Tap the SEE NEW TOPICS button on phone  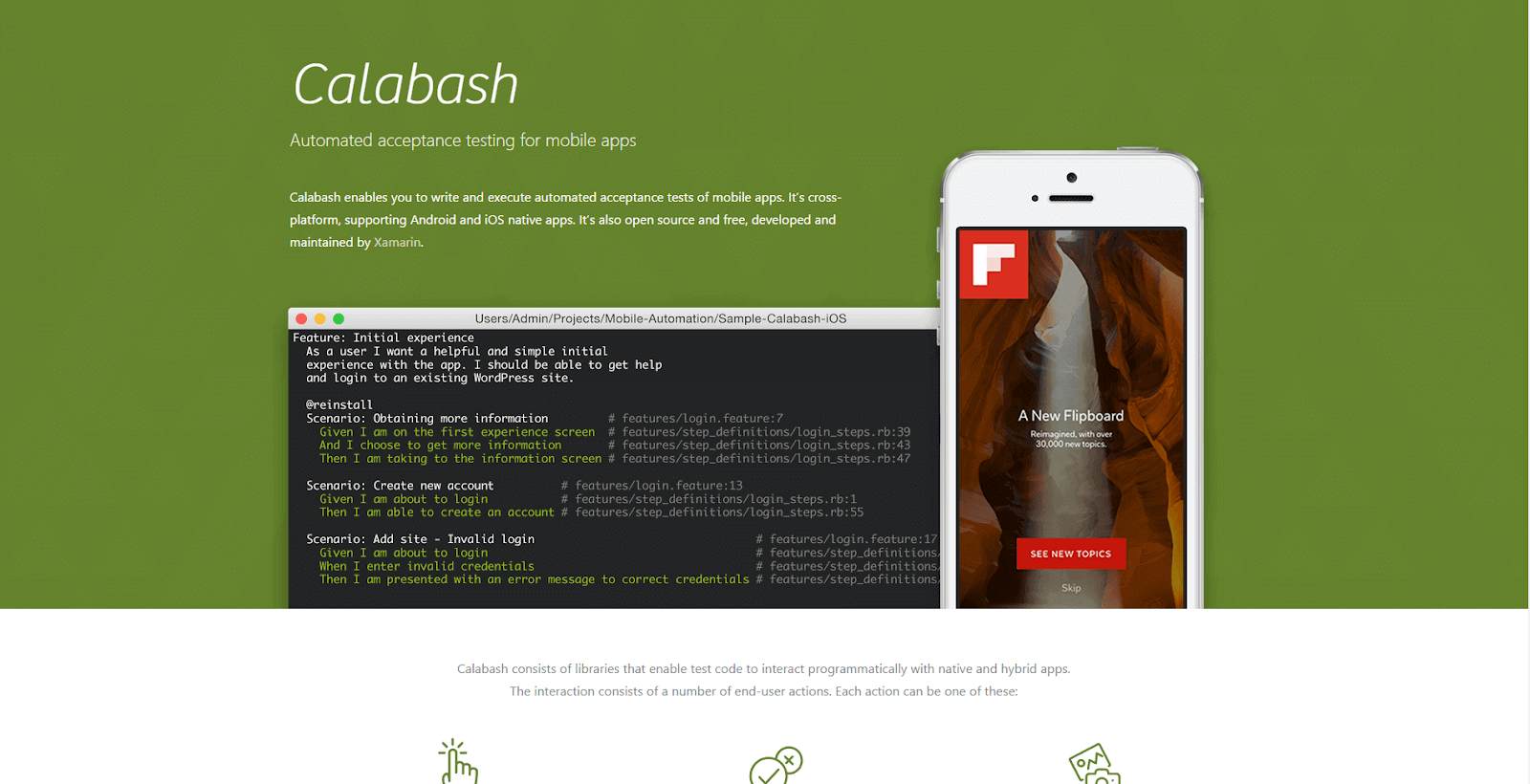point(1071,554)
